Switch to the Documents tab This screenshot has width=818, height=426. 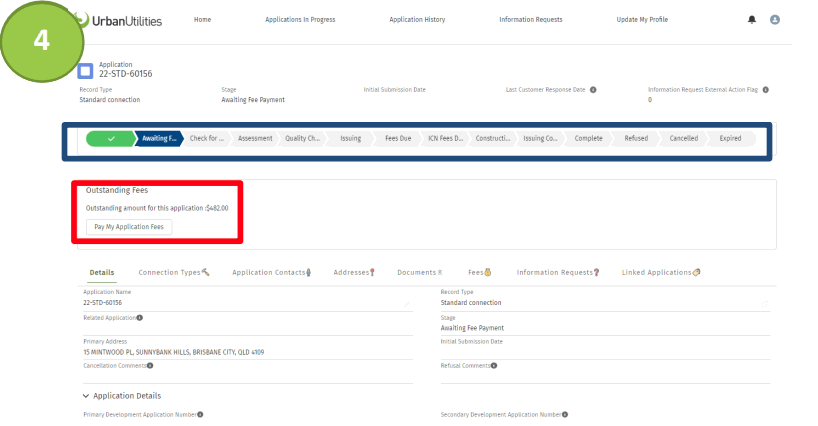419,272
